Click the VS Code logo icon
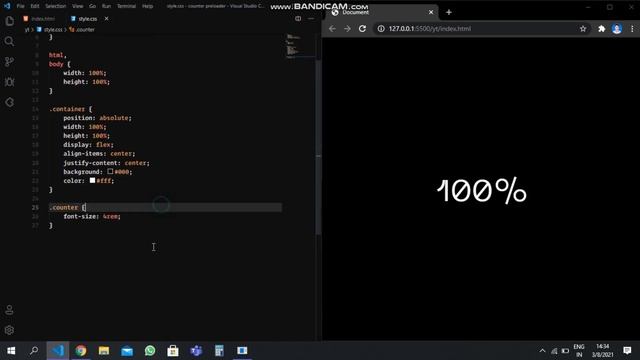Image resolution: width=640 pixels, height=360 pixels. (x=7, y=6)
